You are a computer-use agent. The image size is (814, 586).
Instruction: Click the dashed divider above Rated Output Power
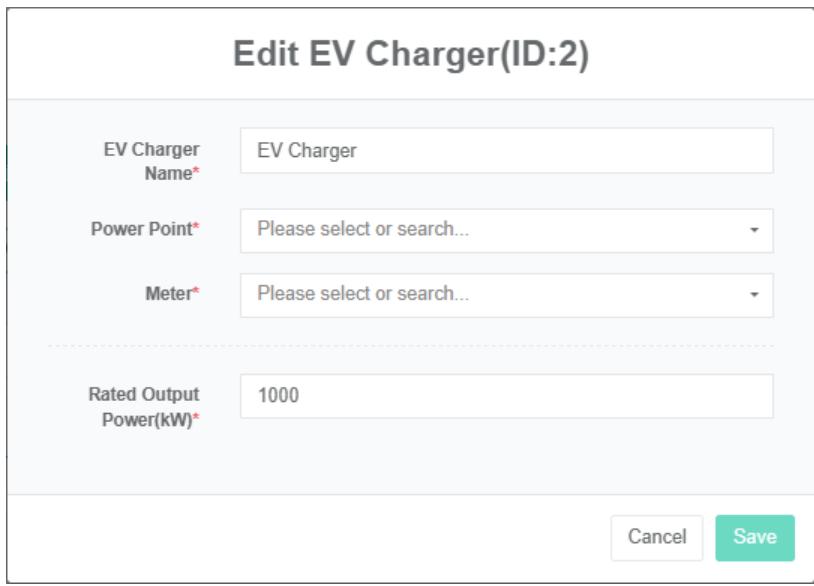point(410,346)
